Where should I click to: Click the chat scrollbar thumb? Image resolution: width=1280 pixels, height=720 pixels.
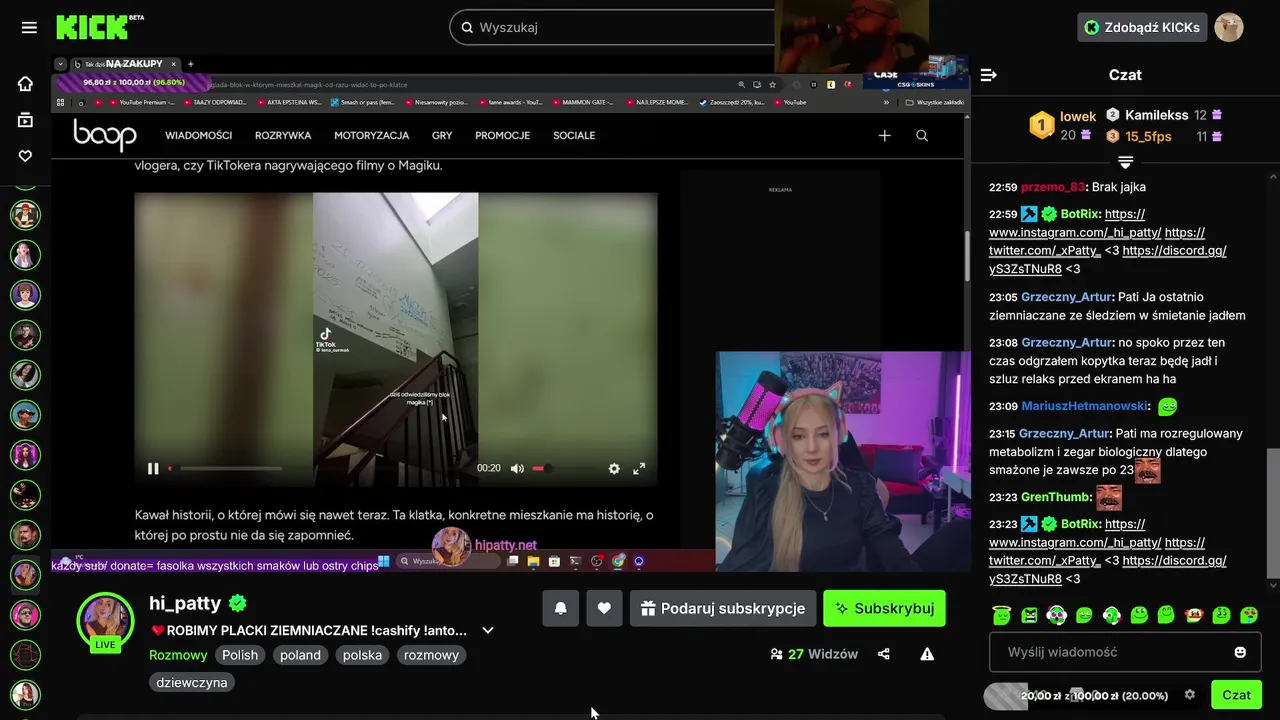(1273, 512)
